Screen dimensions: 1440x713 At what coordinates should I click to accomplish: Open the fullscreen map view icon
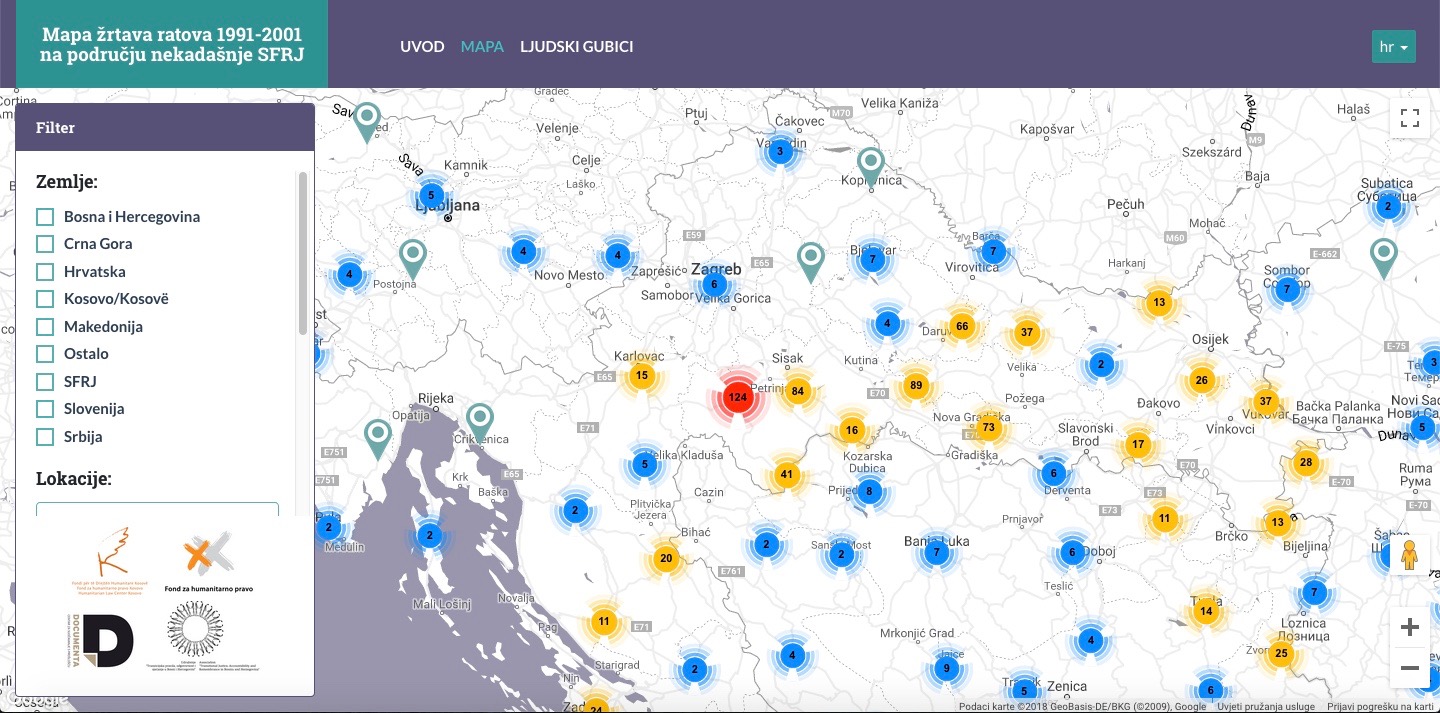click(x=1409, y=117)
